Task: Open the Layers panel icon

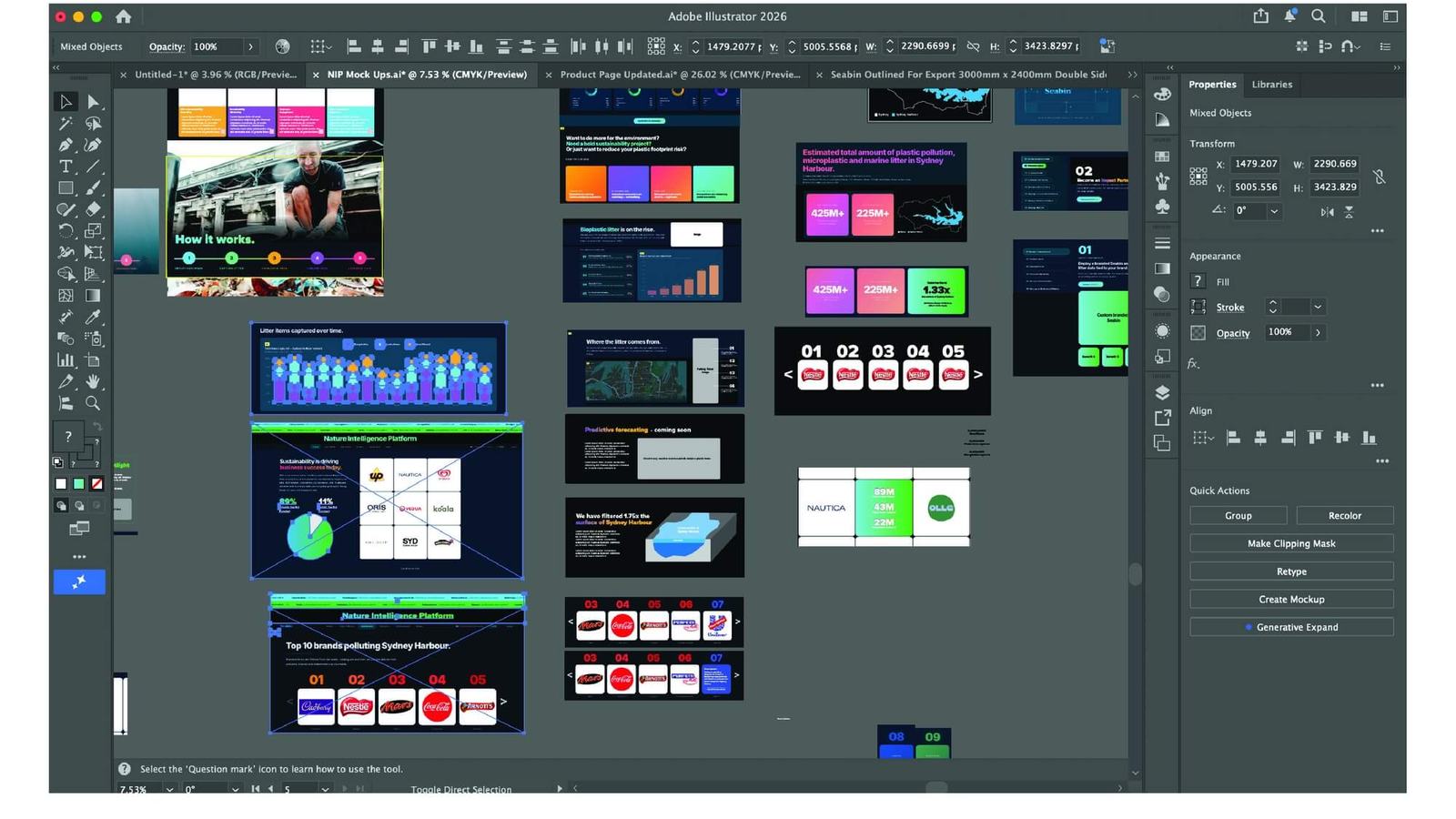Action: [x=1162, y=393]
